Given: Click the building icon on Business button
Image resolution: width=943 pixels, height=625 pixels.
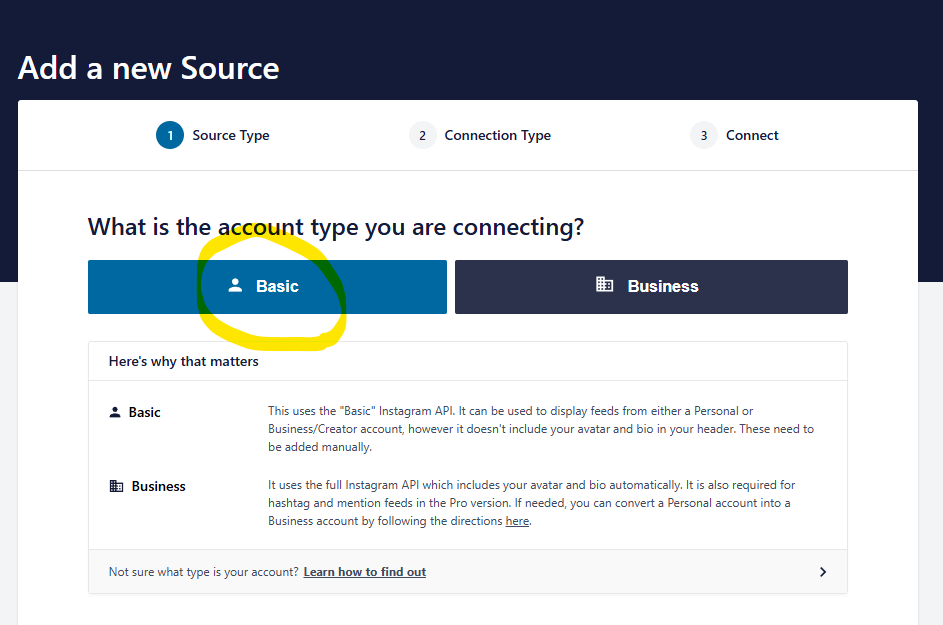Looking at the screenshot, I should click(x=604, y=284).
